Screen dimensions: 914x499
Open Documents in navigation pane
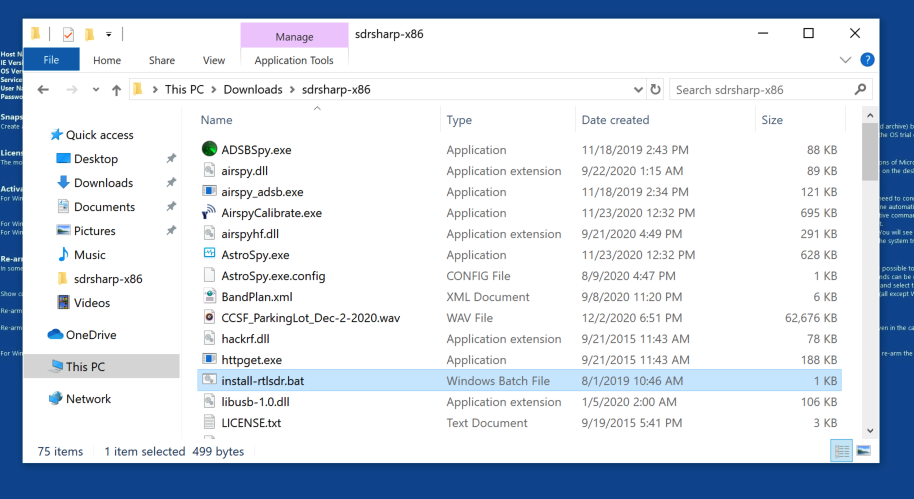(x=104, y=207)
